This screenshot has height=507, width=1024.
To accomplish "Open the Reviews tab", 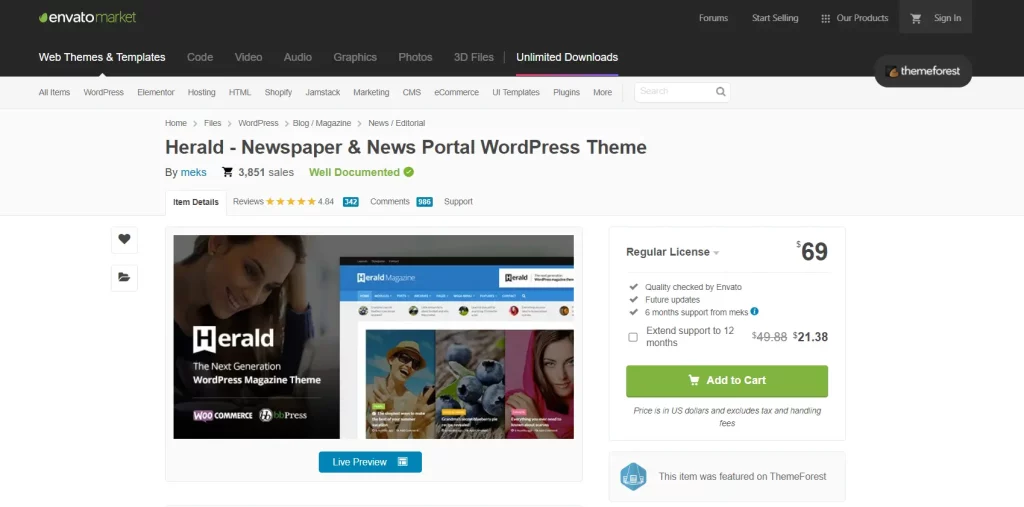I will pos(248,202).
